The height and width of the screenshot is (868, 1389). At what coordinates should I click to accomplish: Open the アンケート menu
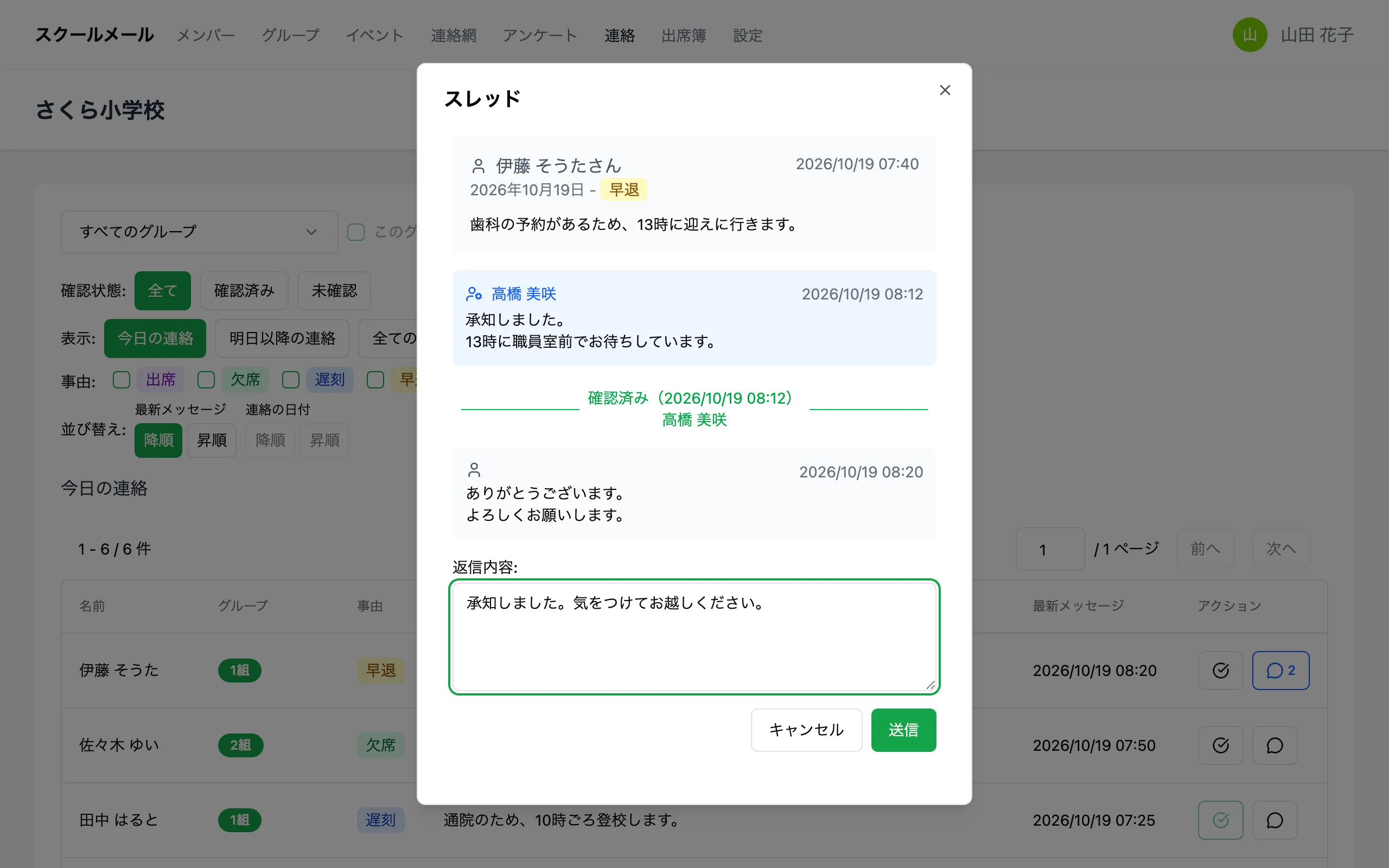point(540,36)
